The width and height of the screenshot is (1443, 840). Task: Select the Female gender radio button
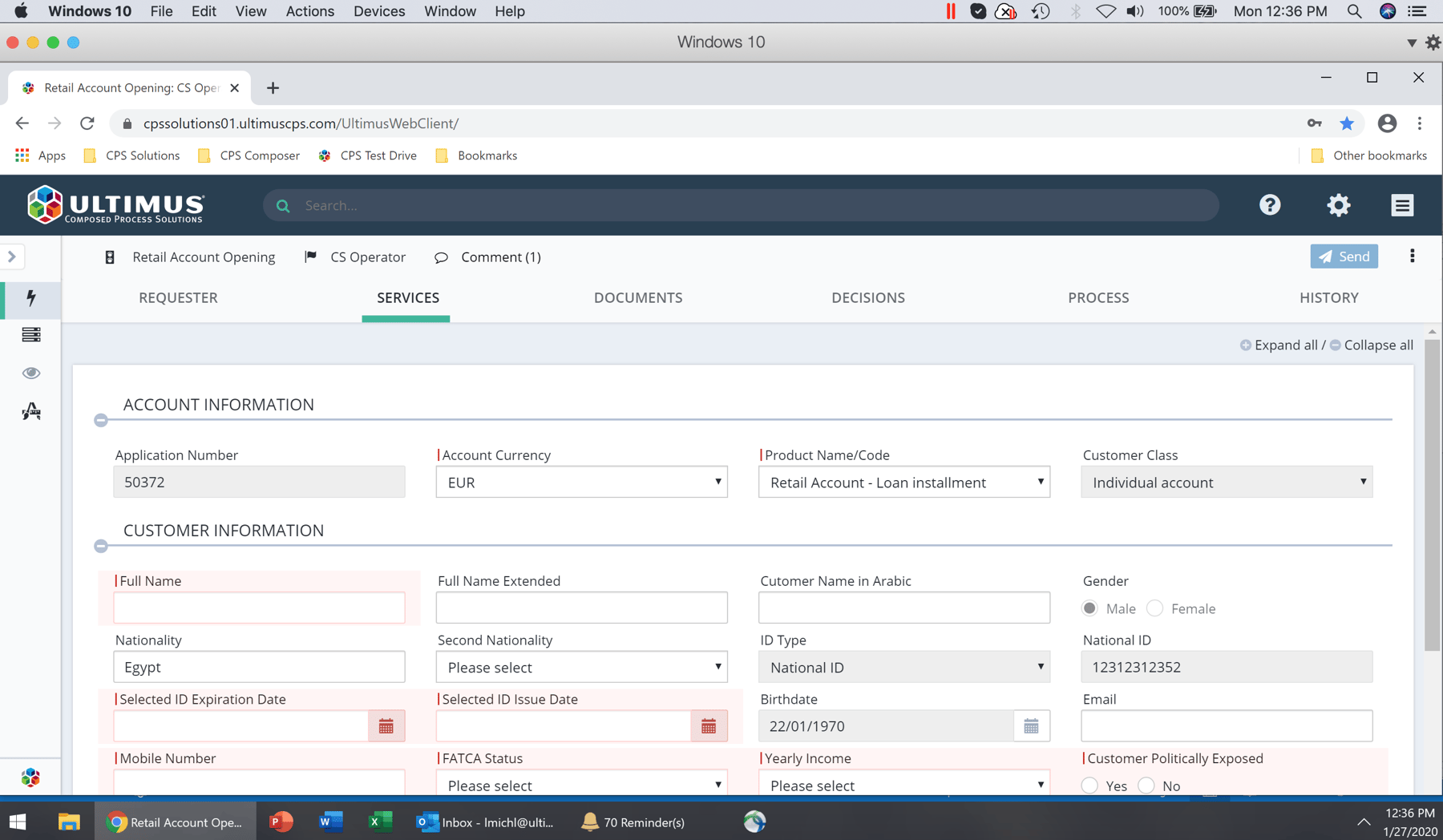click(x=1154, y=608)
